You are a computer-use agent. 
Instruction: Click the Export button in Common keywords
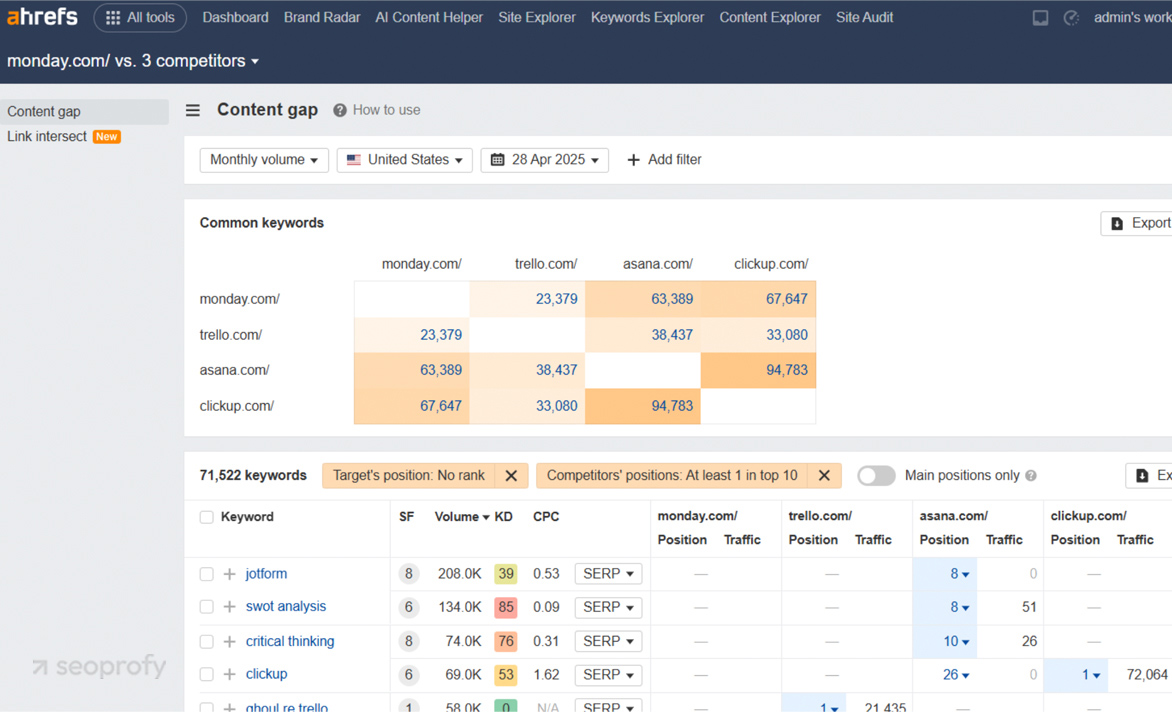[1136, 223]
